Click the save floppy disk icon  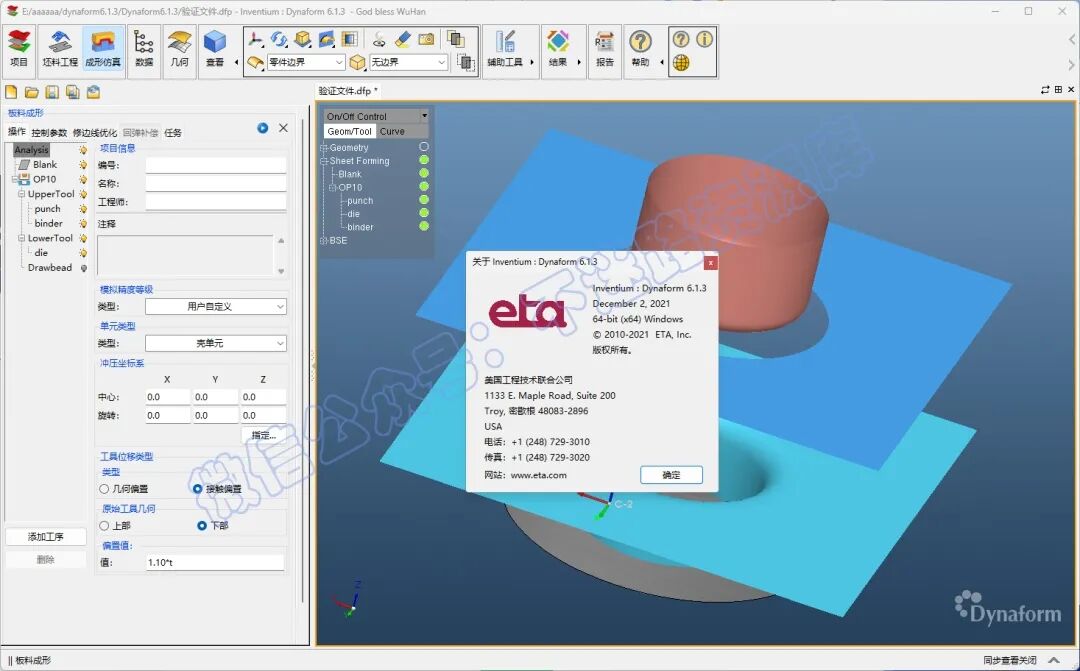[52, 92]
